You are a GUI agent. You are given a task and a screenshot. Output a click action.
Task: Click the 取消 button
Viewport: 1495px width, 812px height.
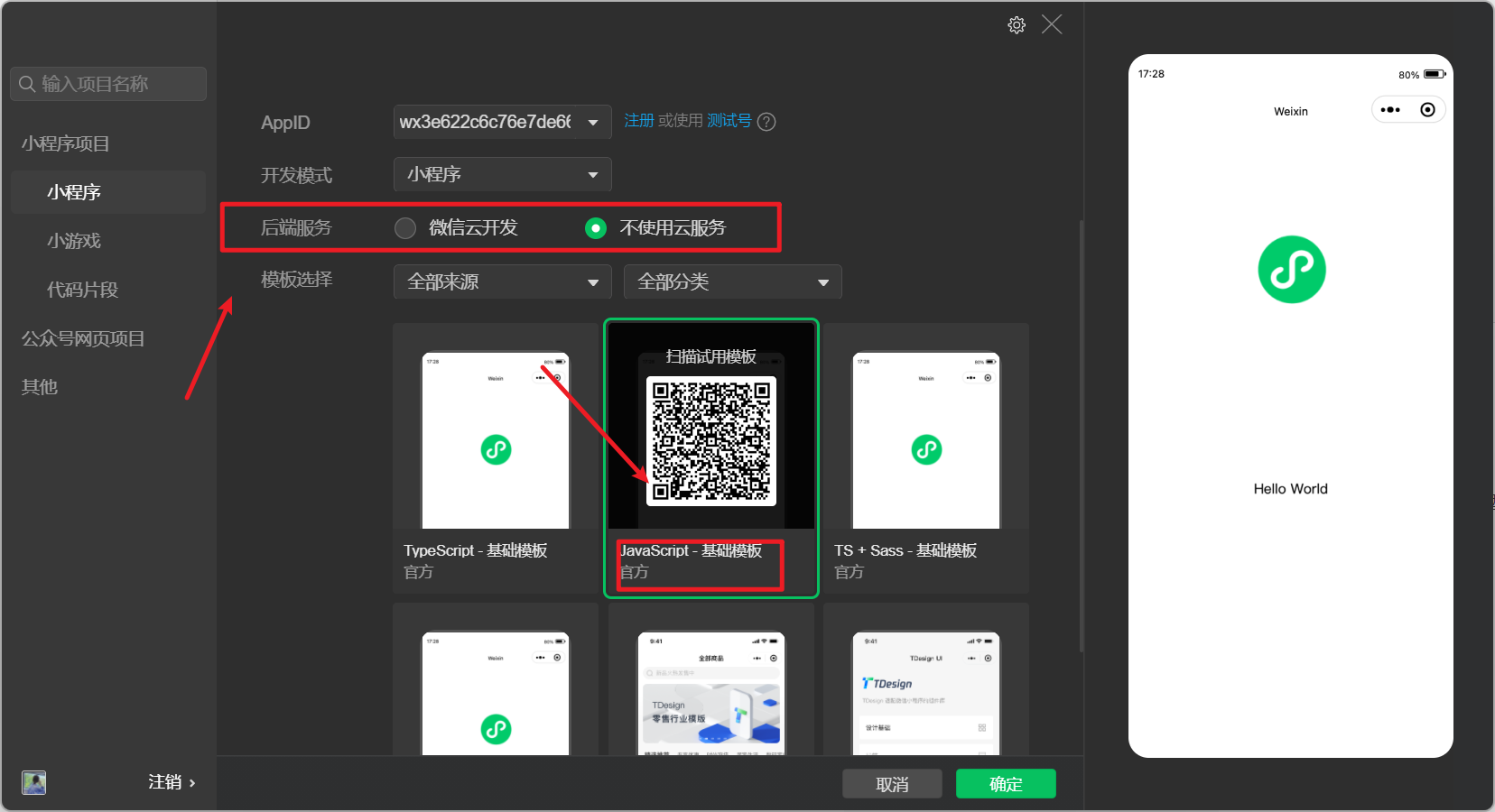892,784
